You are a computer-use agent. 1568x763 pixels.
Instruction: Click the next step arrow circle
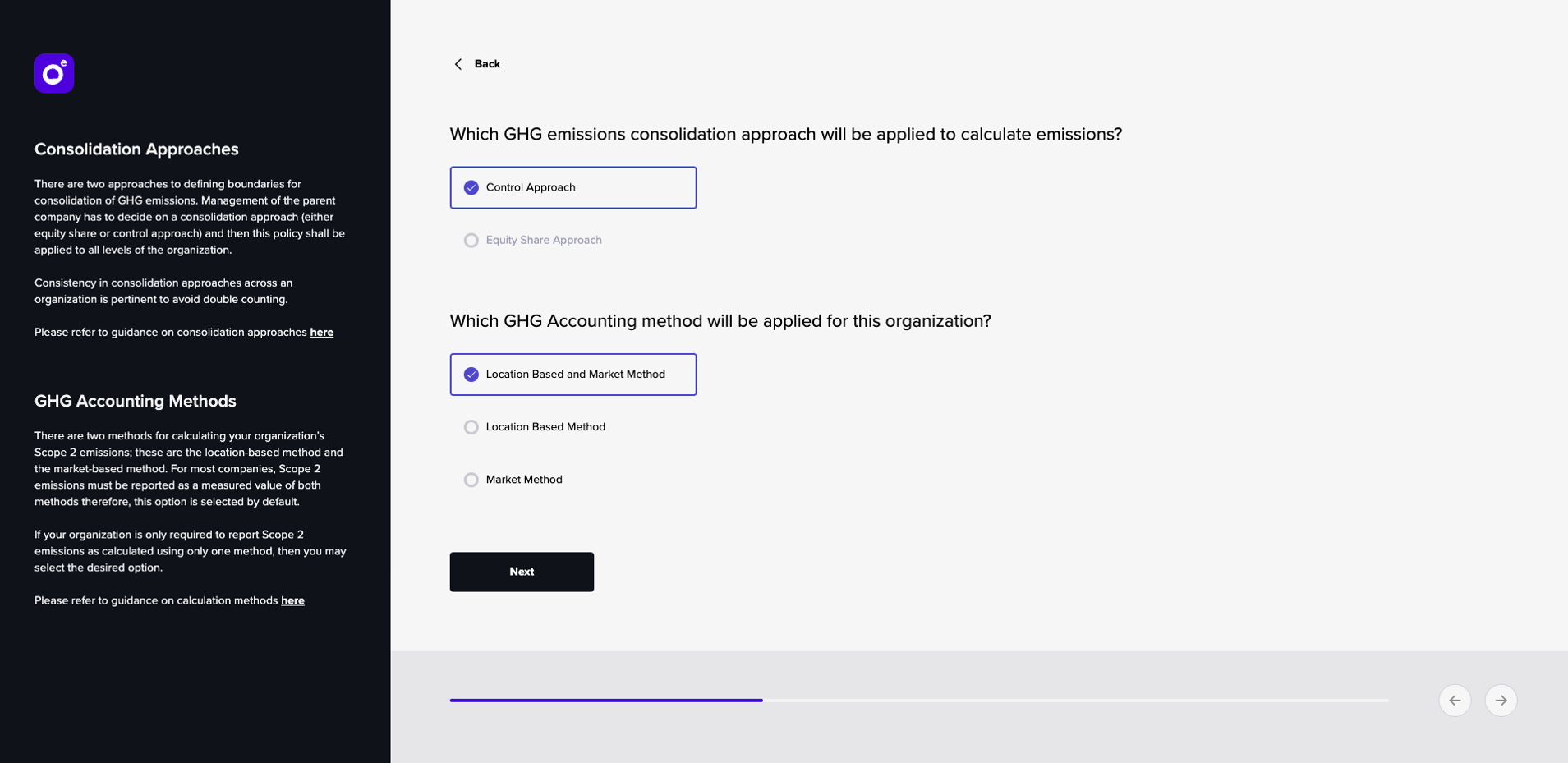[x=1501, y=701]
